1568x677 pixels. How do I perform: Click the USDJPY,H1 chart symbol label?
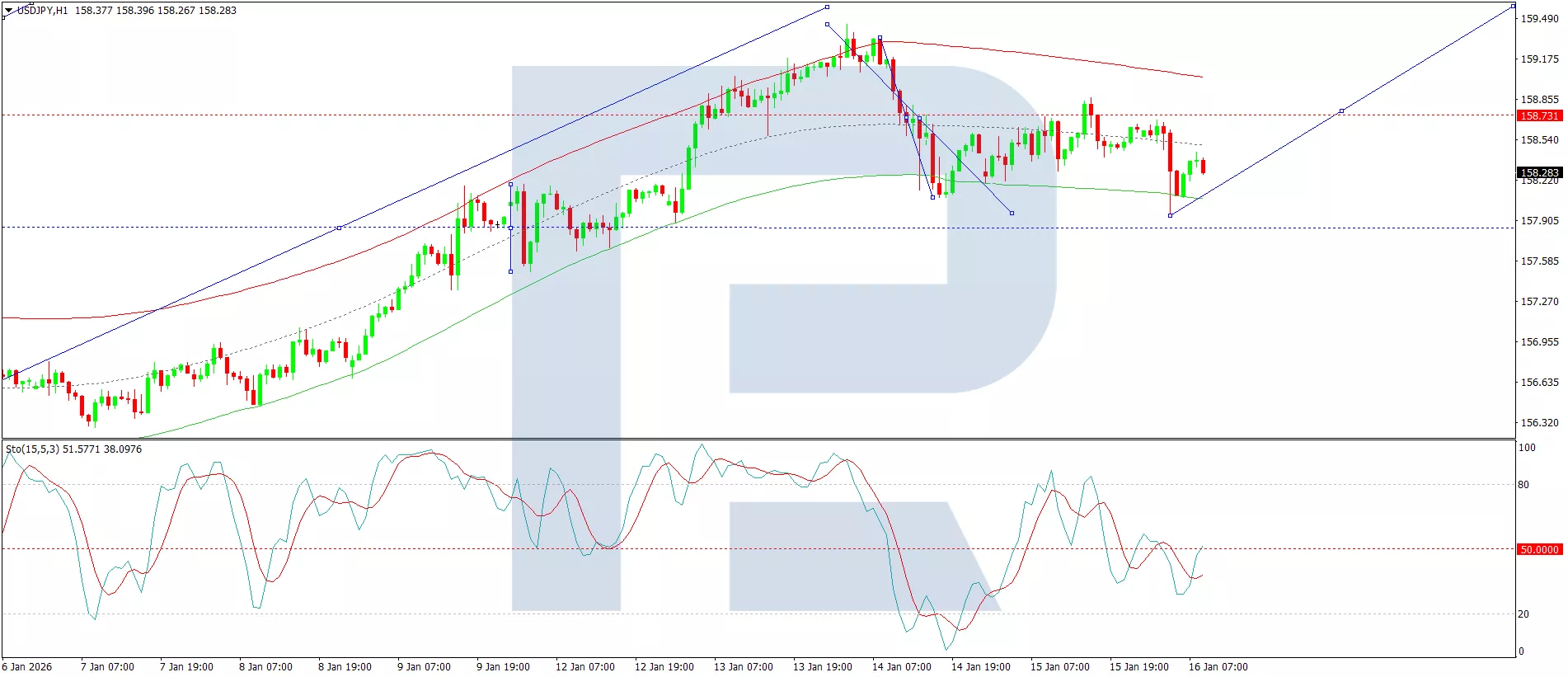tap(42, 11)
